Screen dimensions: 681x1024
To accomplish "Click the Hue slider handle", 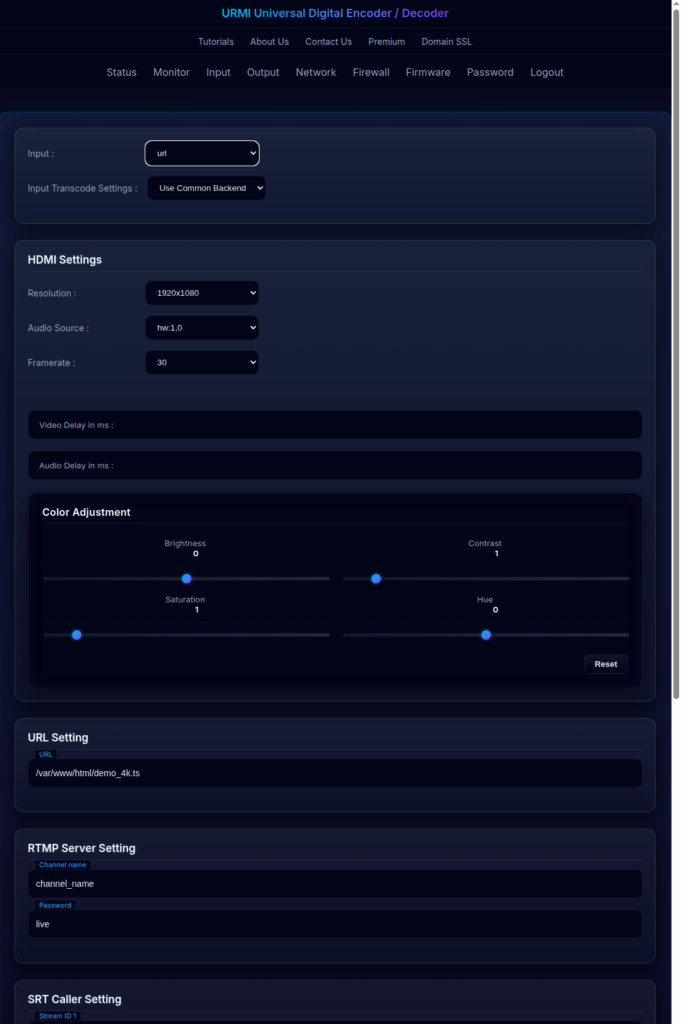I will point(486,635).
